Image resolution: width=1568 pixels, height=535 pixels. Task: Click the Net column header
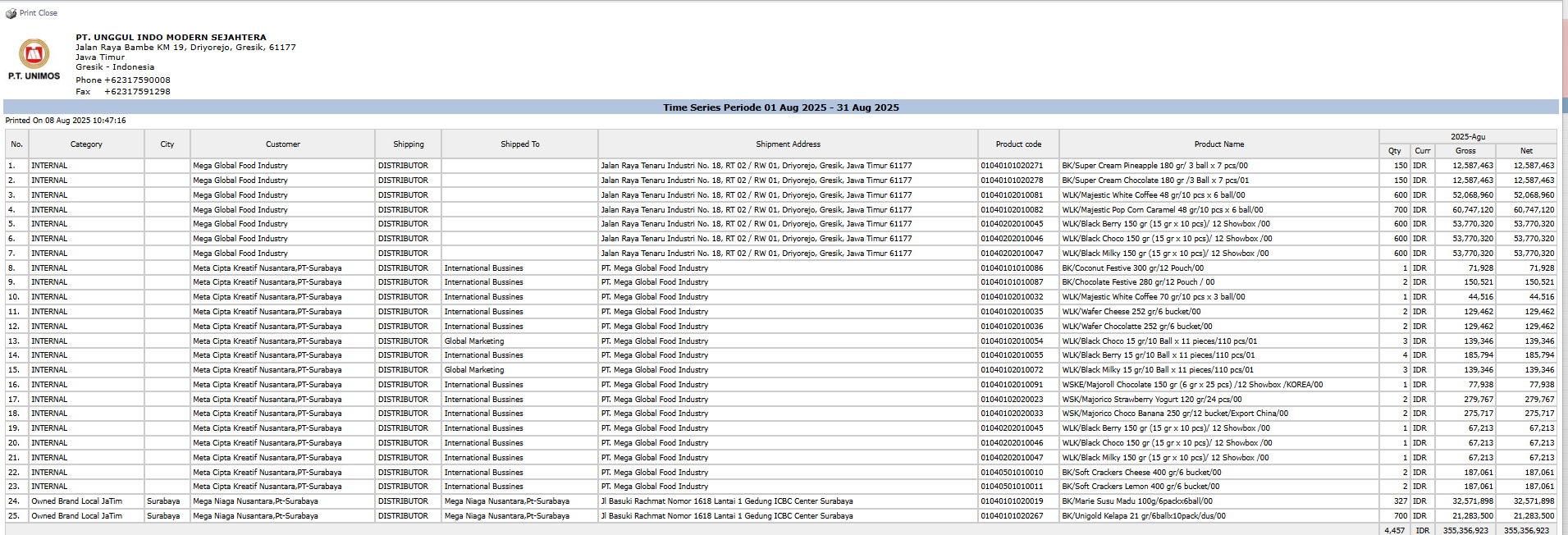1526,151
